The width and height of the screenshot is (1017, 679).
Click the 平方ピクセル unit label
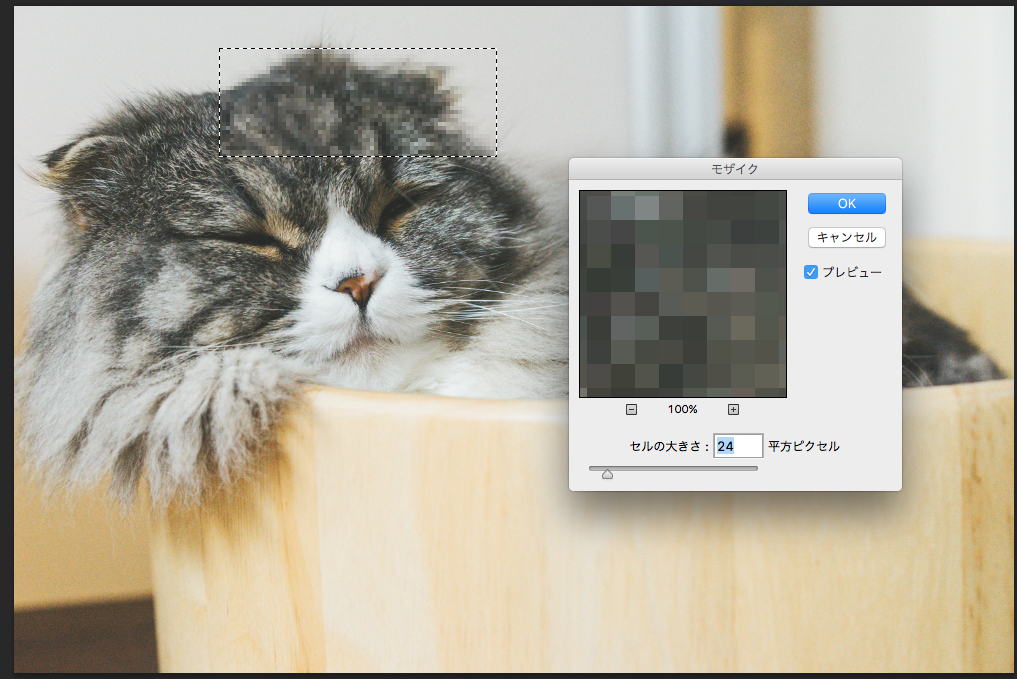point(804,446)
